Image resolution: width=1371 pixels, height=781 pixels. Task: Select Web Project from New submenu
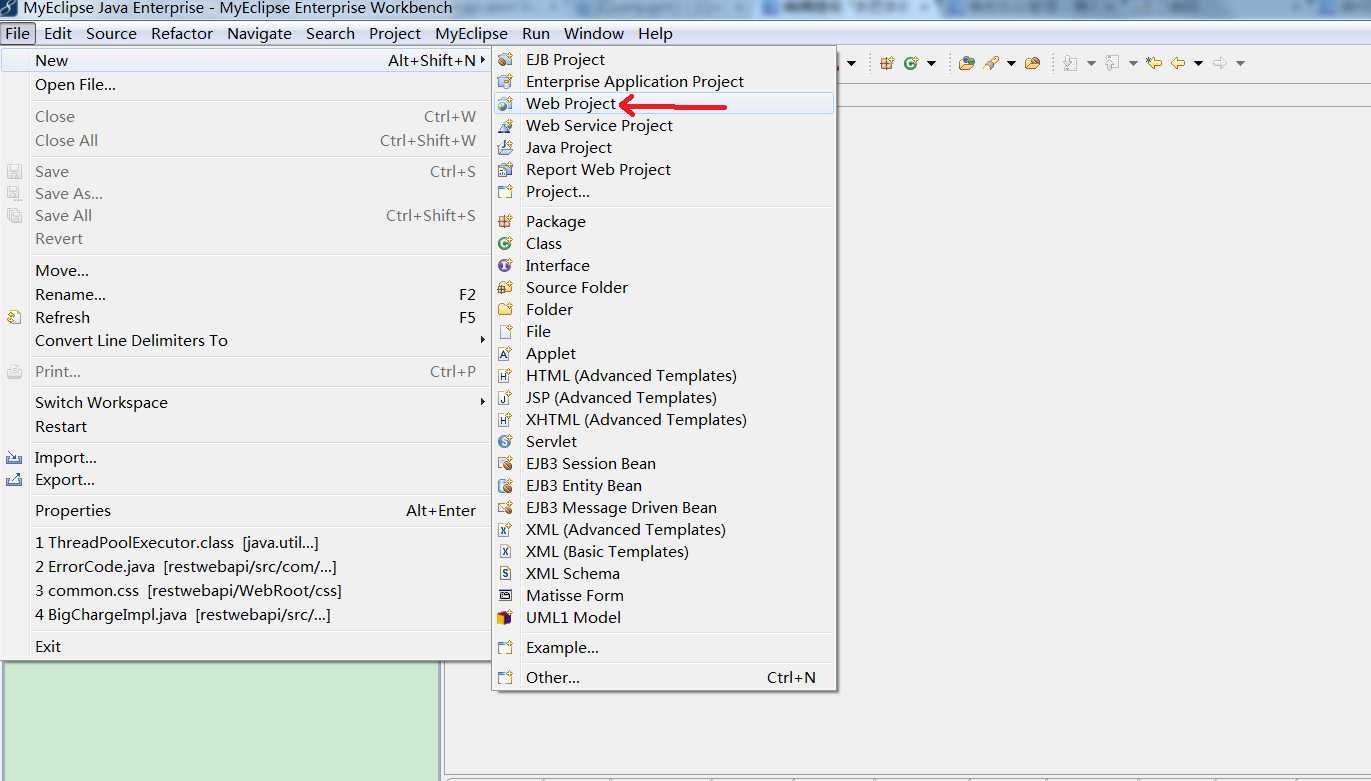[x=664, y=103]
